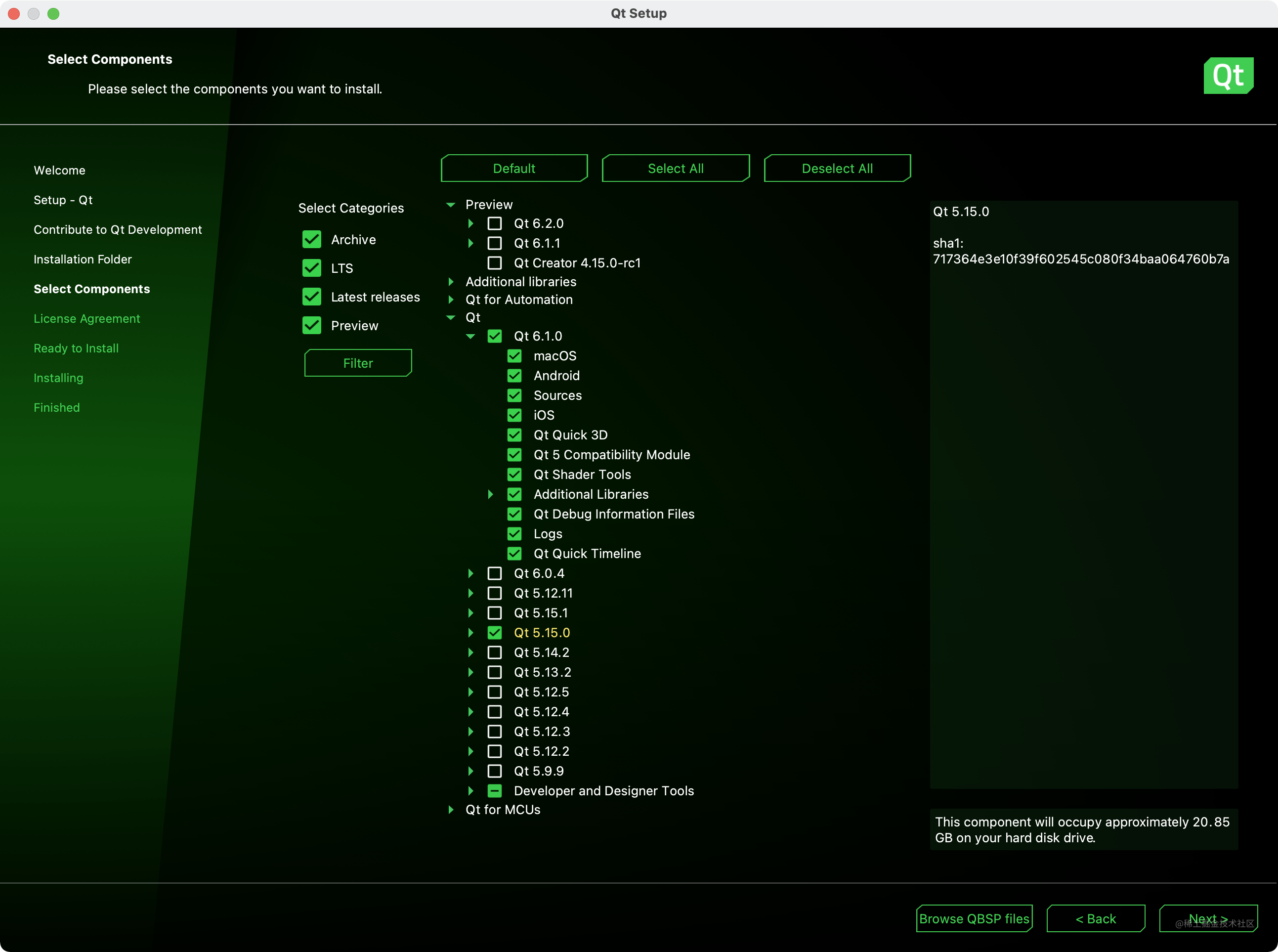Go back with < Back button
This screenshot has width=1278, height=952.
[x=1095, y=918]
